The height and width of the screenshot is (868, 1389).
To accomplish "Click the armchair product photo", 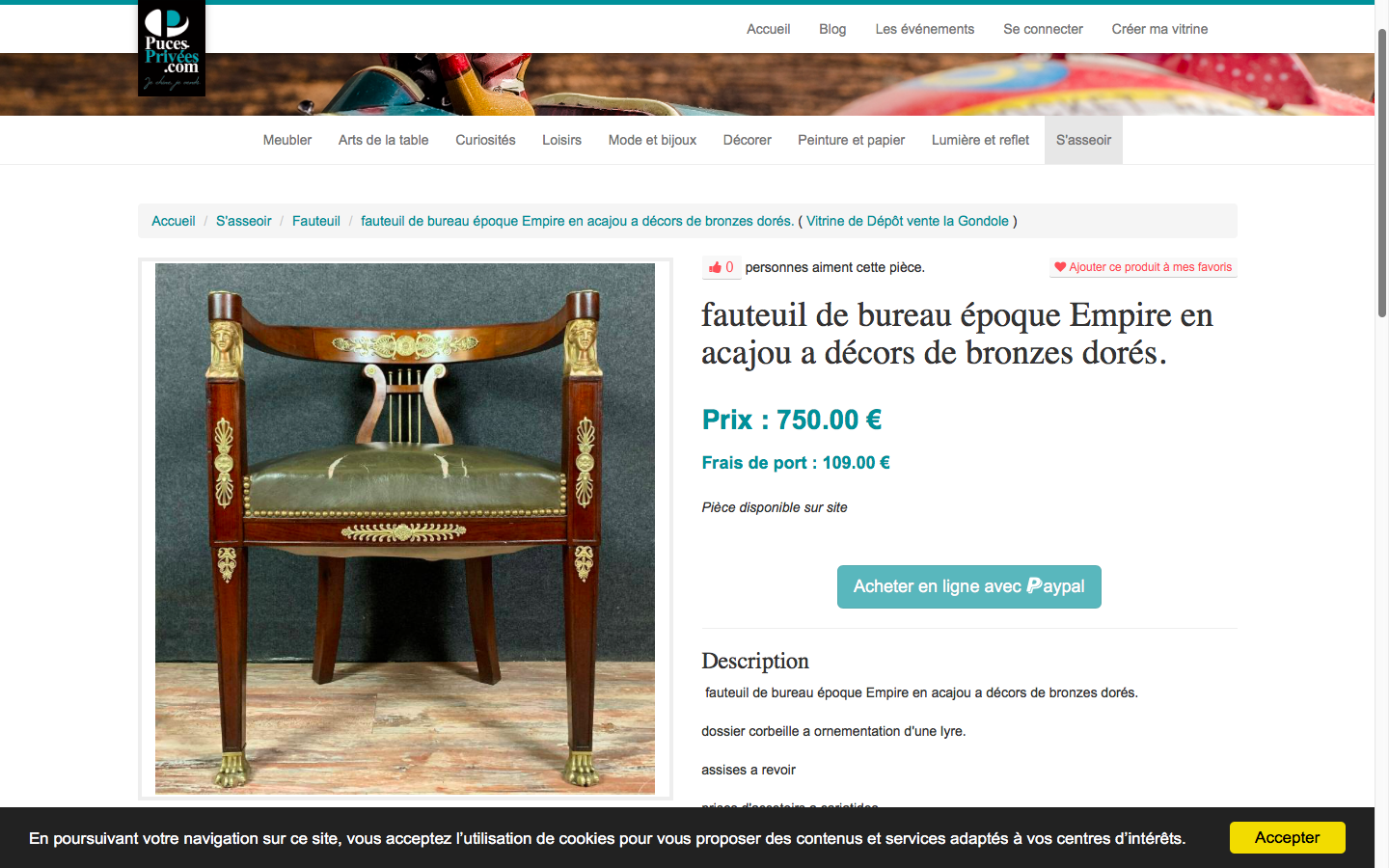I will coord(405,529).
